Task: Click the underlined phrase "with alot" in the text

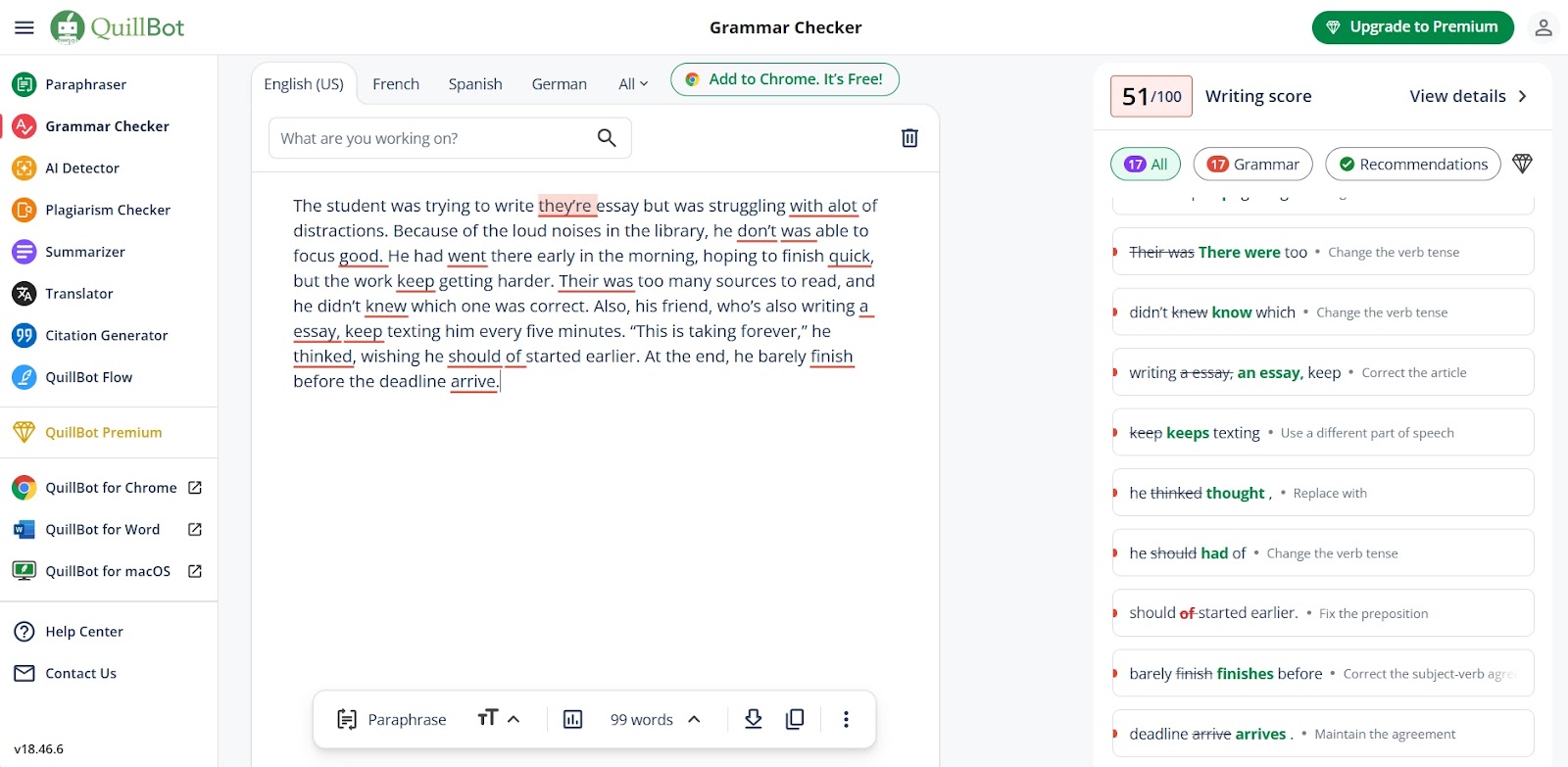Action: click(823, 206)
